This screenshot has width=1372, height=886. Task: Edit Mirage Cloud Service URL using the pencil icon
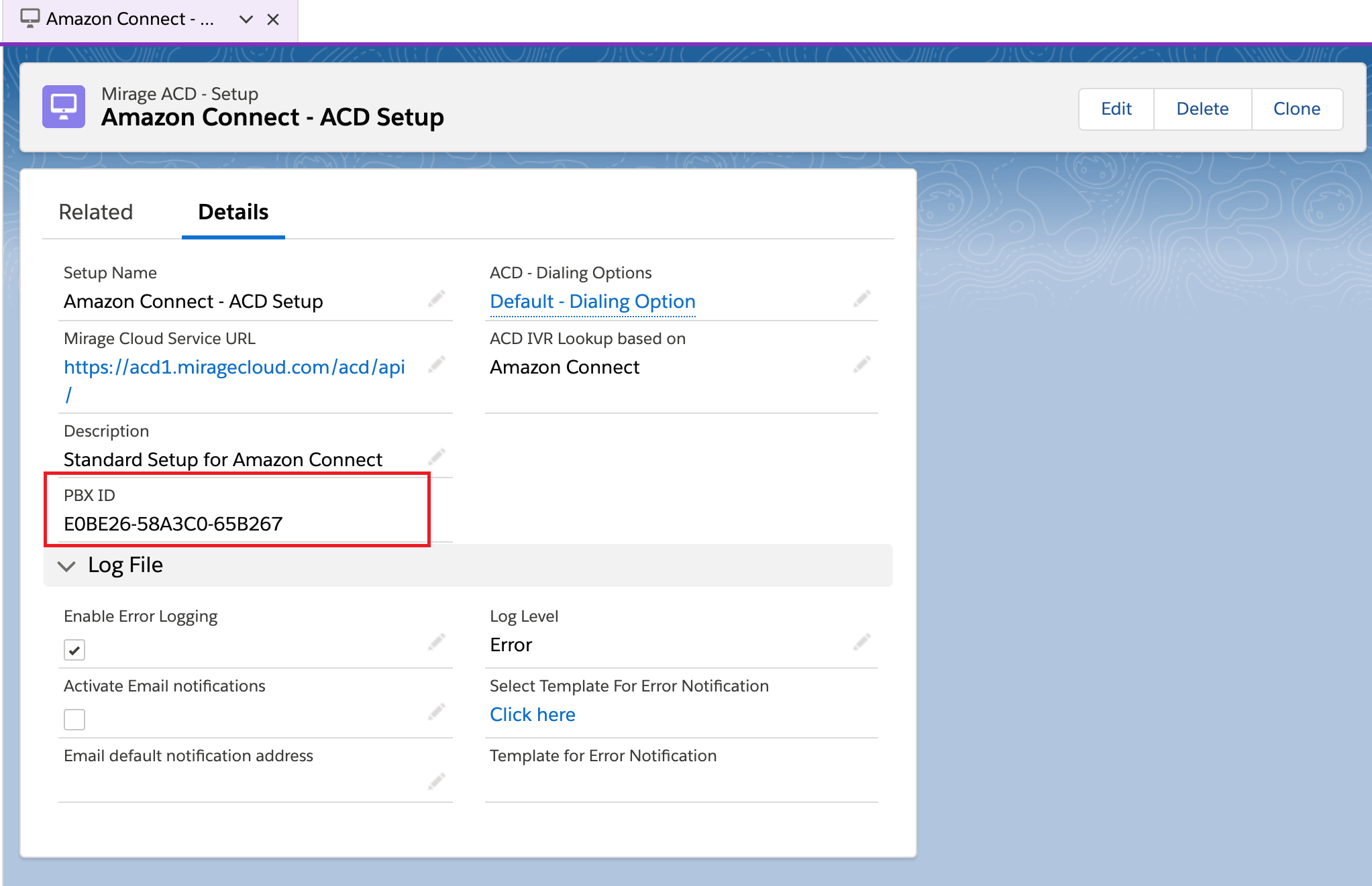click(437, 364)
